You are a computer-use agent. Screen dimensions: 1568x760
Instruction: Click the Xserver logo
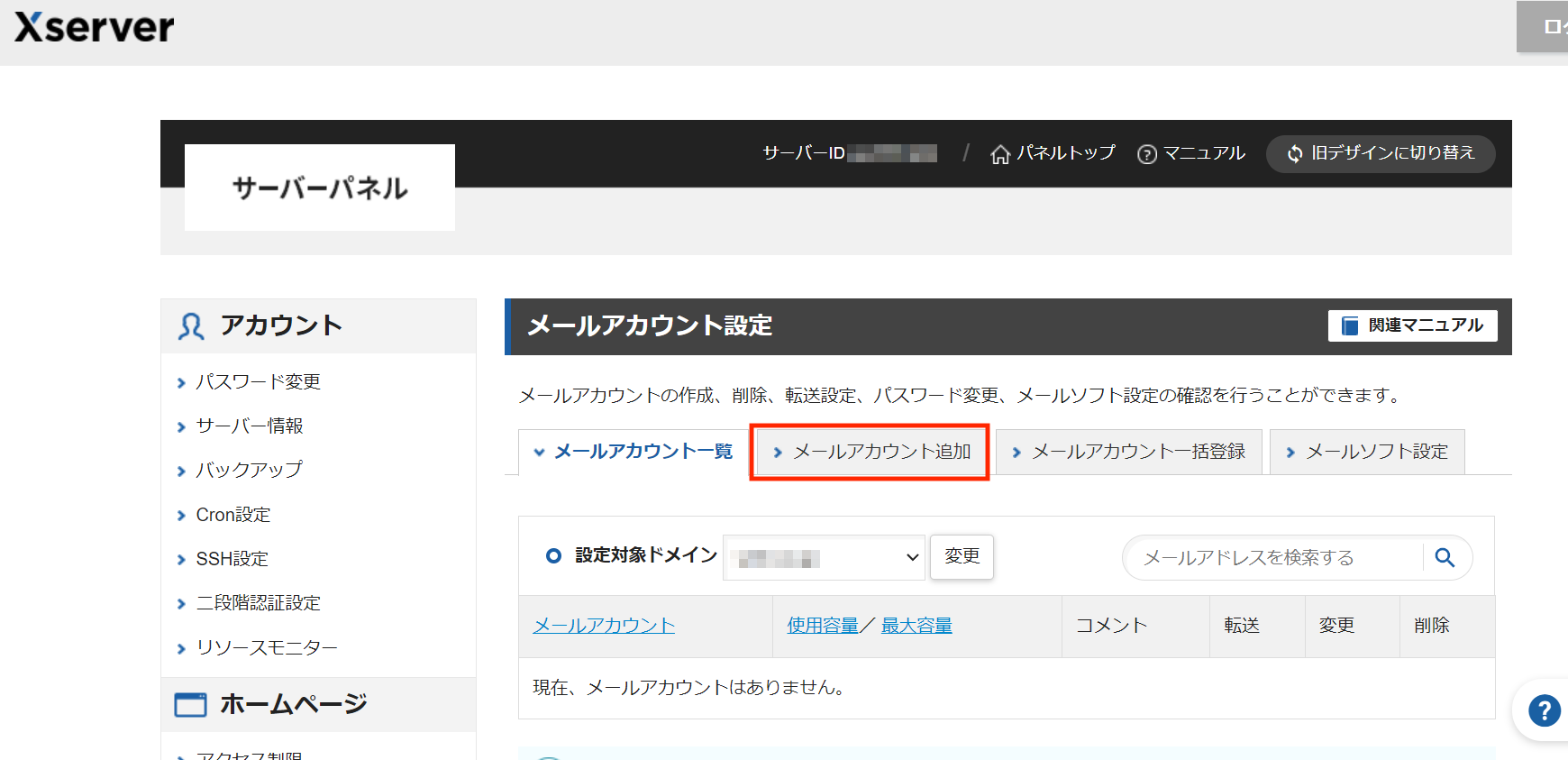tap(95, 28)
